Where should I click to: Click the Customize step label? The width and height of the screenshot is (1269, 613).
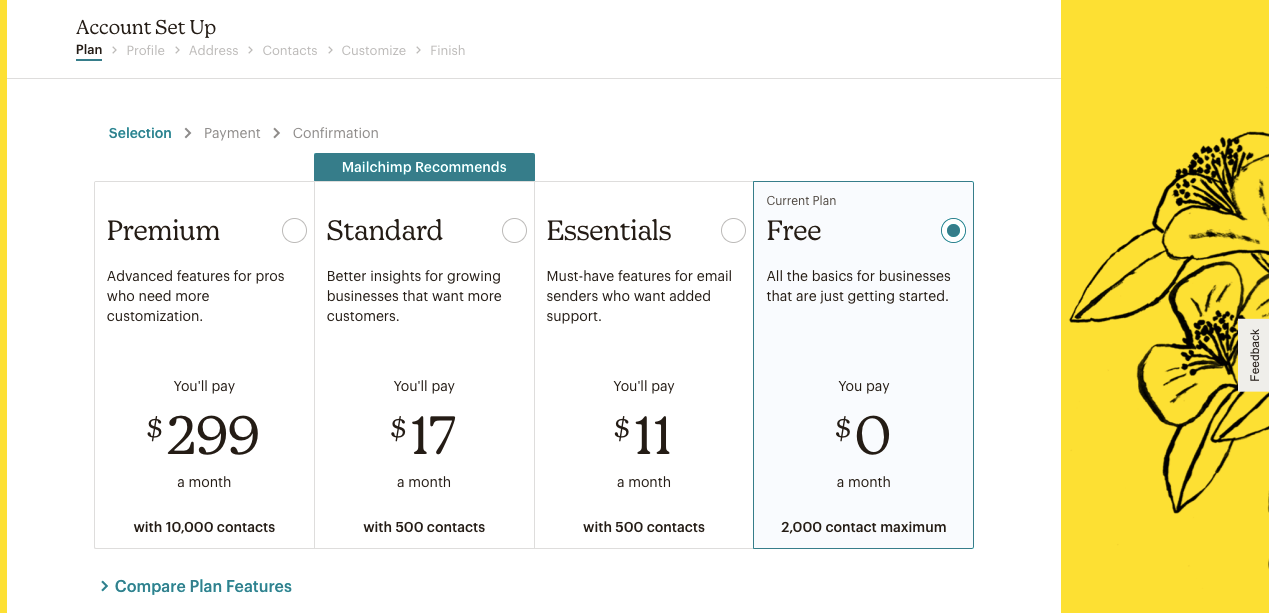point(373,50)
